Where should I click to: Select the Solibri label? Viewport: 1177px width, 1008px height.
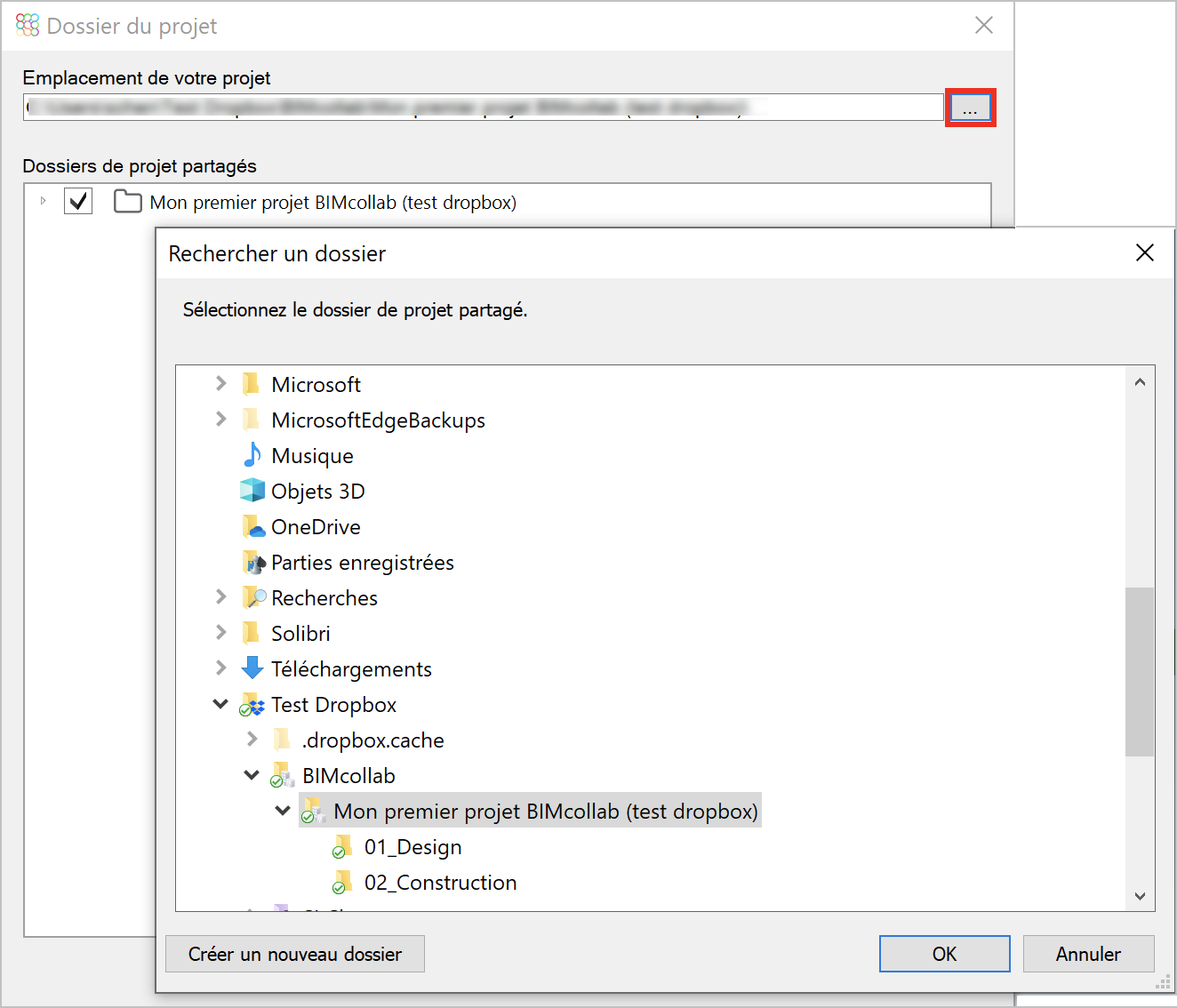[301, 634]
